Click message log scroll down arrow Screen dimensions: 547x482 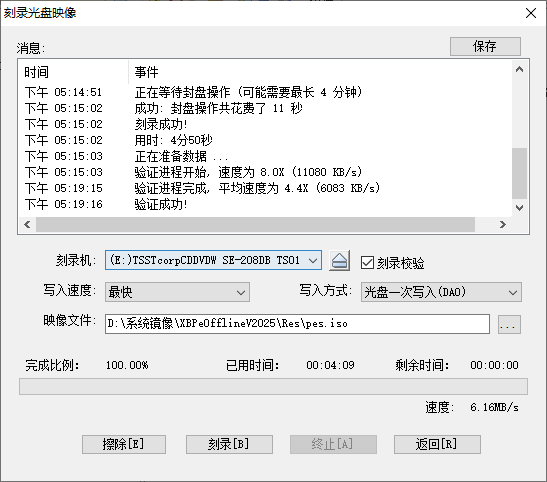click(x=519, y=208)
